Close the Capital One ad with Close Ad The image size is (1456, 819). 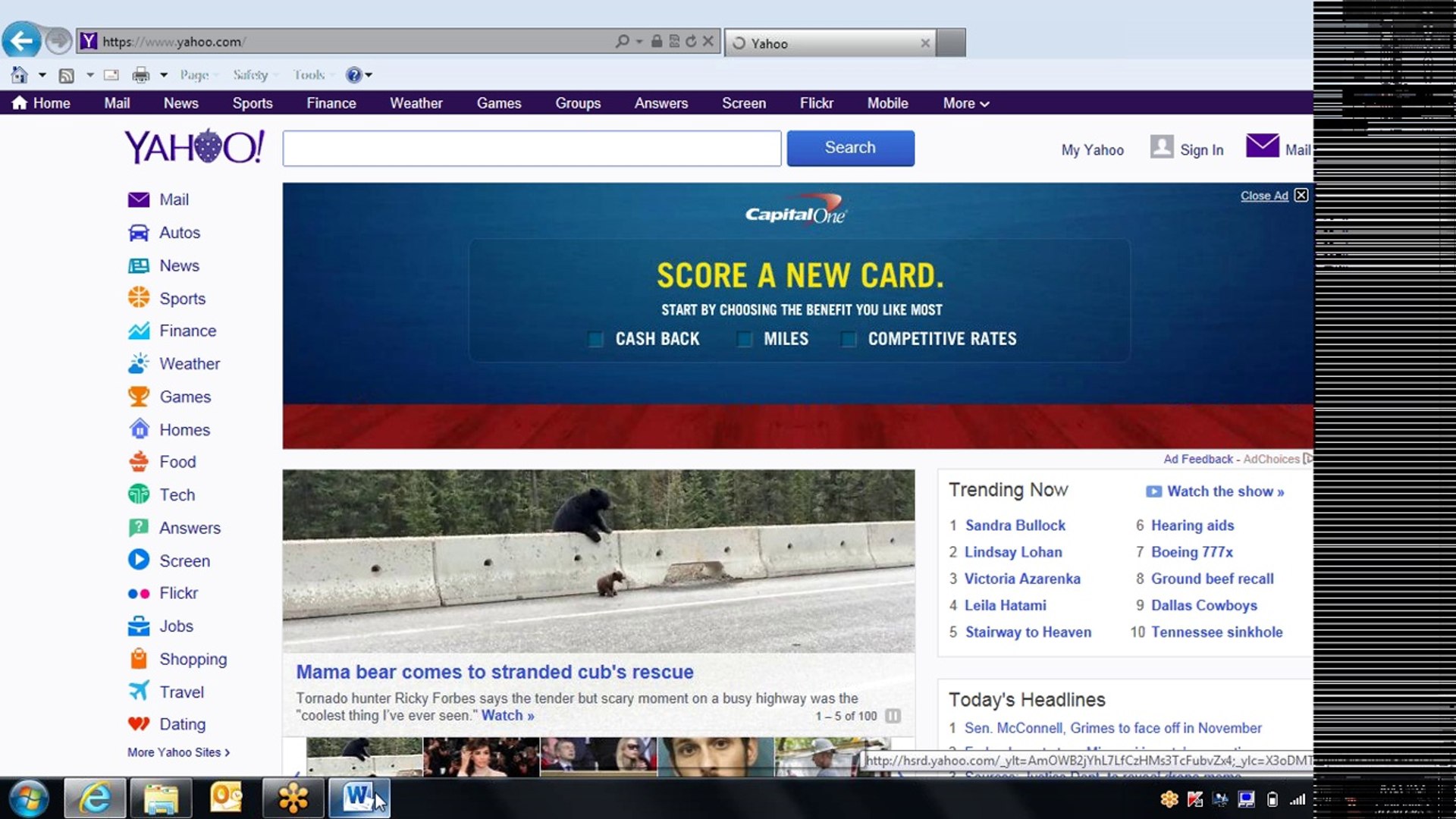1274,196
